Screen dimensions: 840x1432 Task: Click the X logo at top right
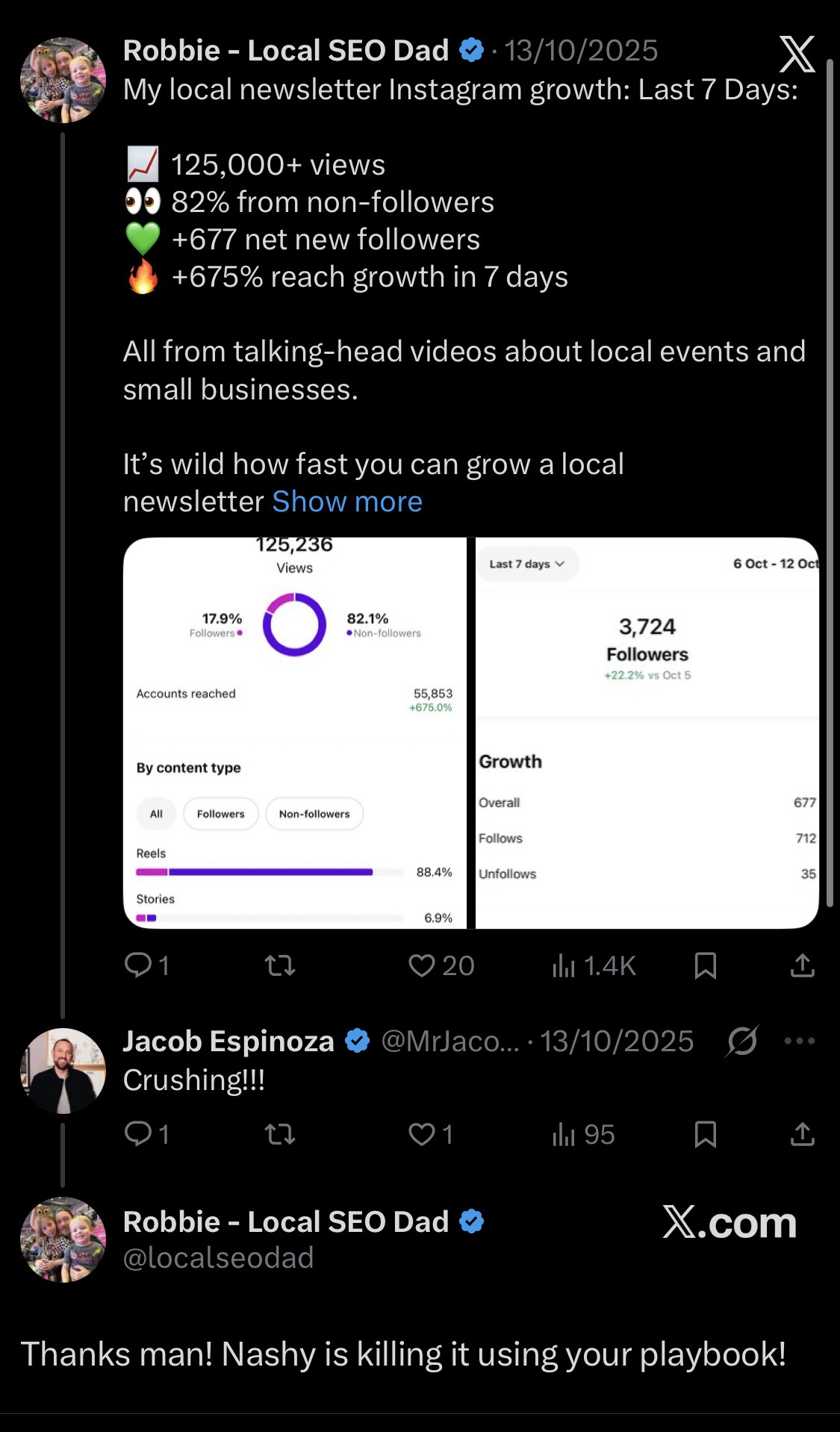(x=796, y=54)
